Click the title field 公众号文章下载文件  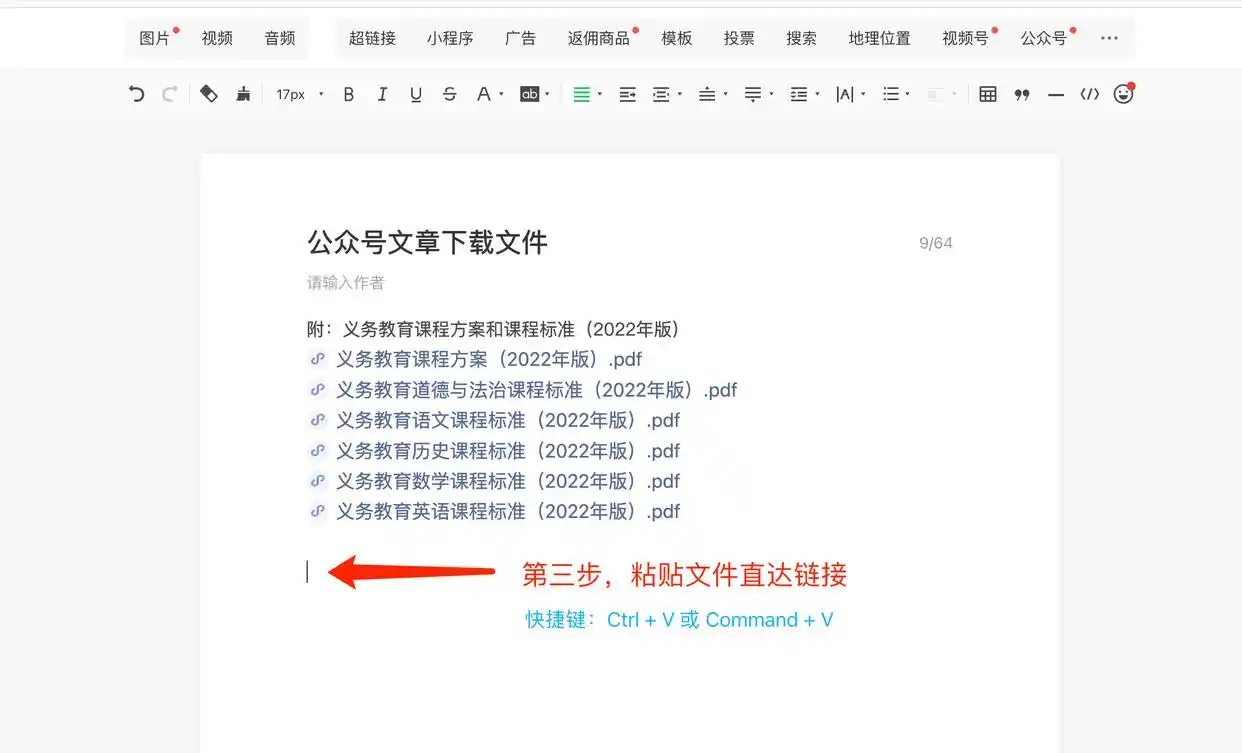click(x=427, y=242)
